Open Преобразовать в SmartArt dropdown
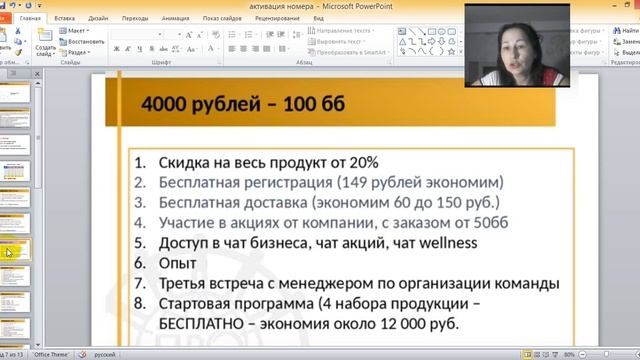 click(x=349, y=52)
